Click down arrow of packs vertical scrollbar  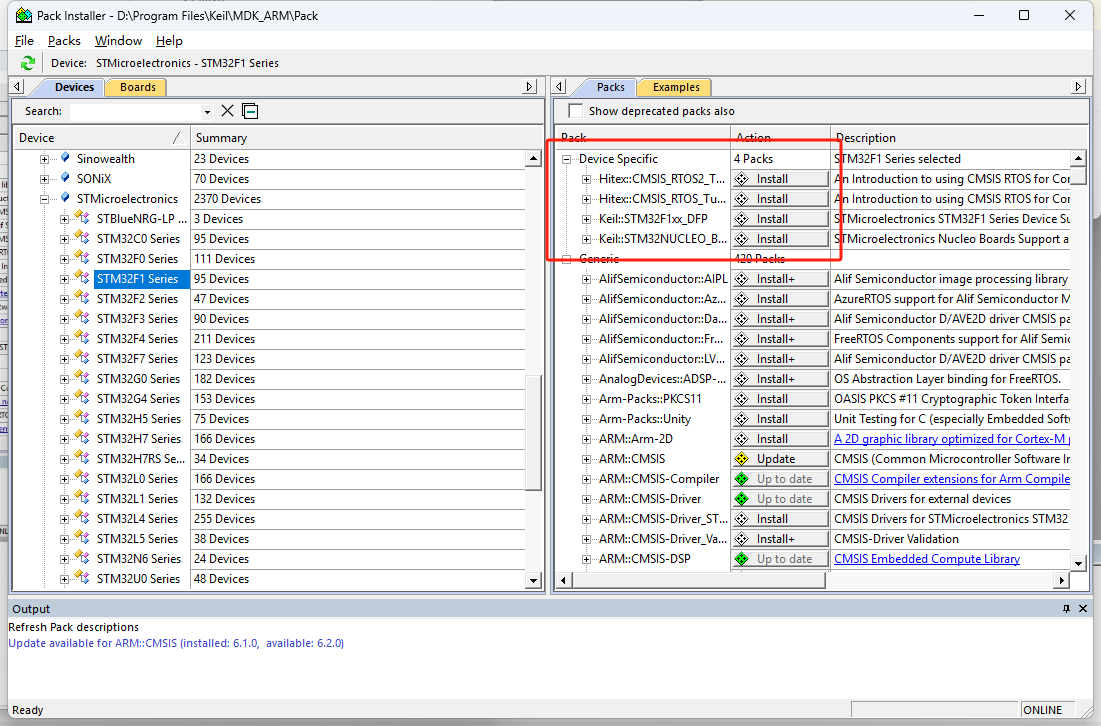(x=1079, y=562)
